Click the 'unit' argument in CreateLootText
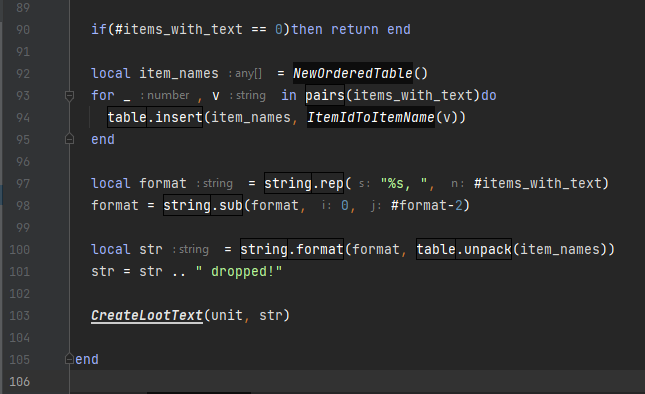The image size is (645, 394). tap(227, 315)
